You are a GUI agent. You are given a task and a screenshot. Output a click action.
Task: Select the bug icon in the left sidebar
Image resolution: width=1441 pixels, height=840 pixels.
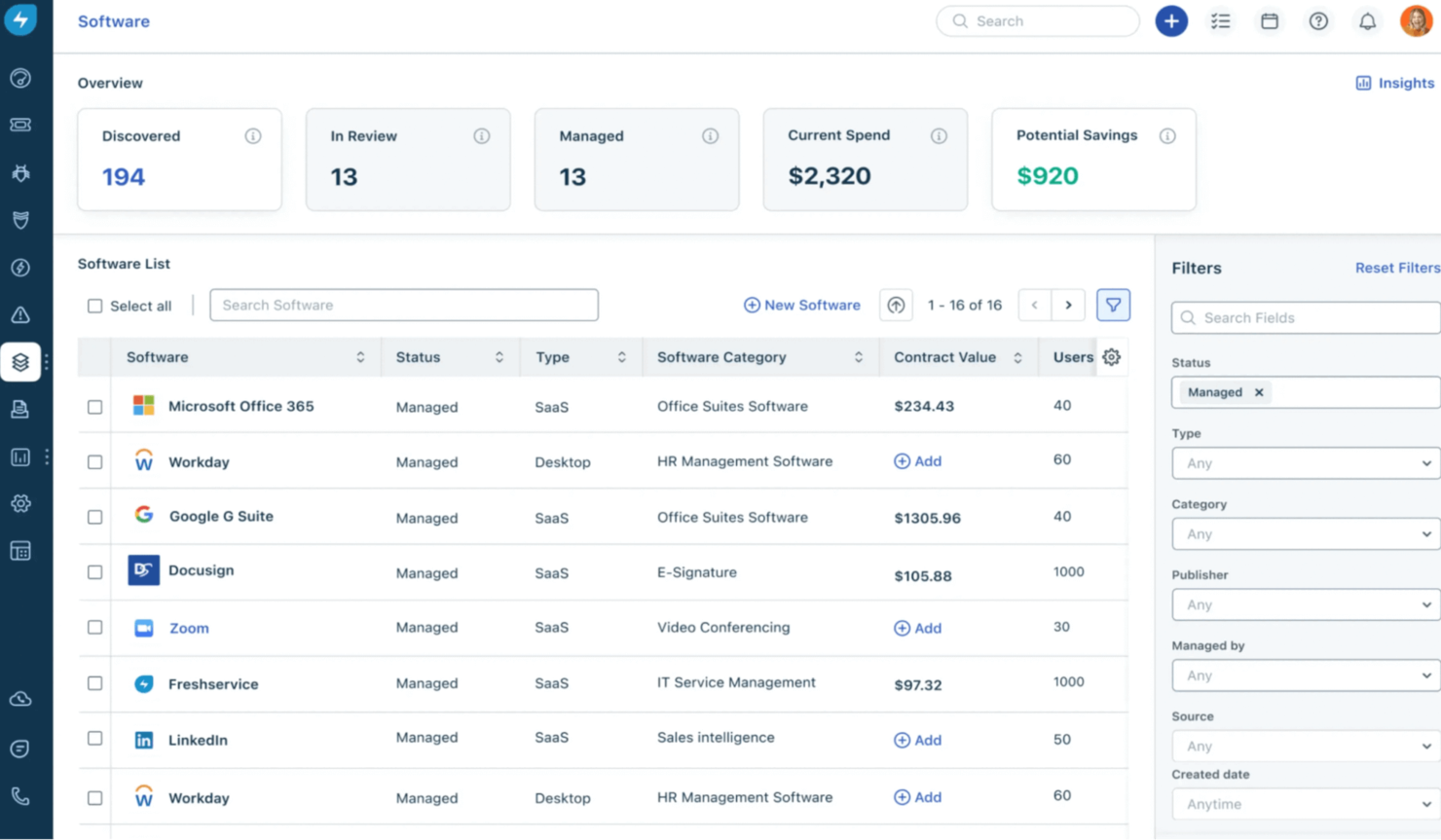click(x=20, y=172)
